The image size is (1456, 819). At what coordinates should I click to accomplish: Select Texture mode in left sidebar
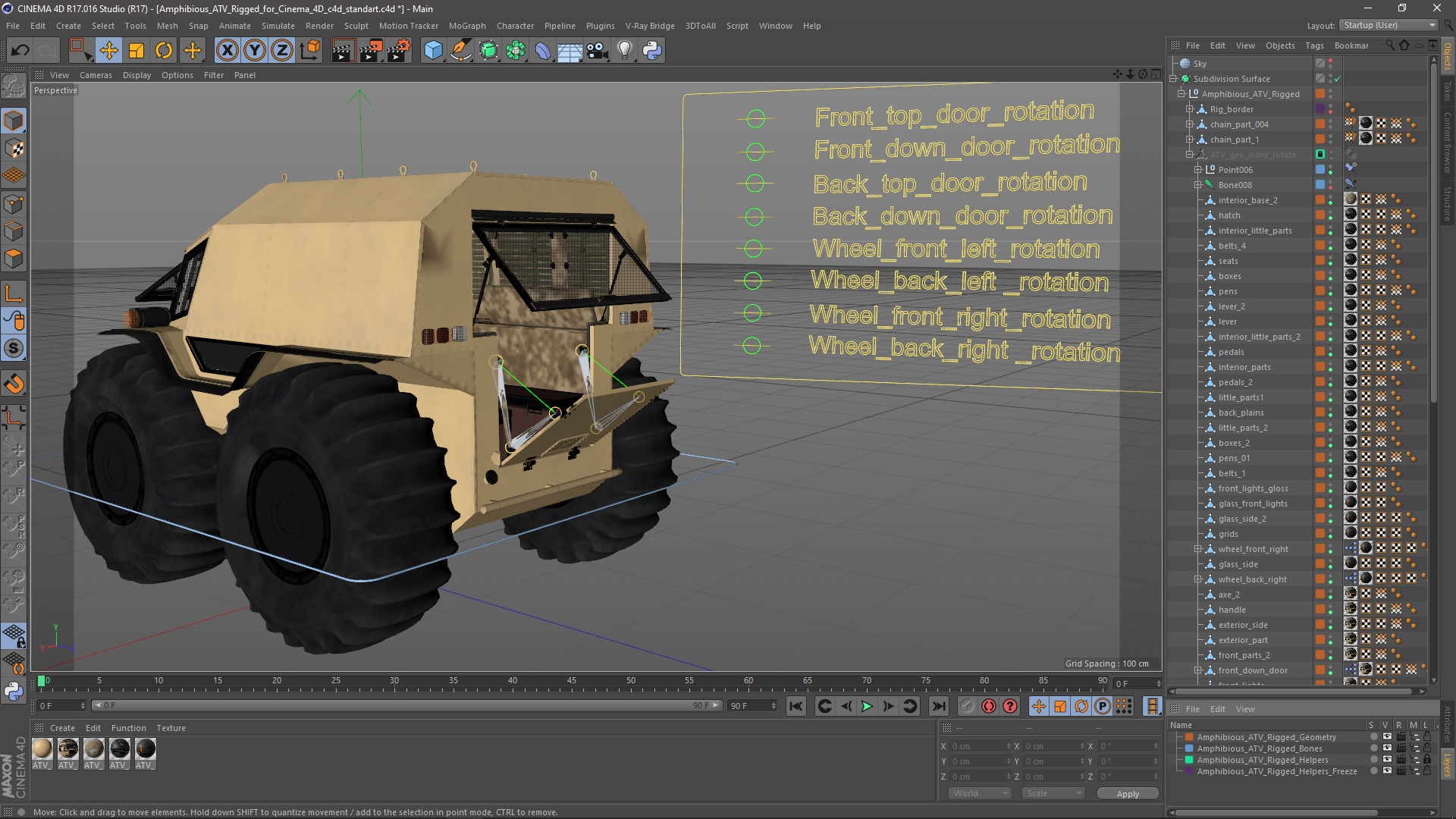[14, 149]
